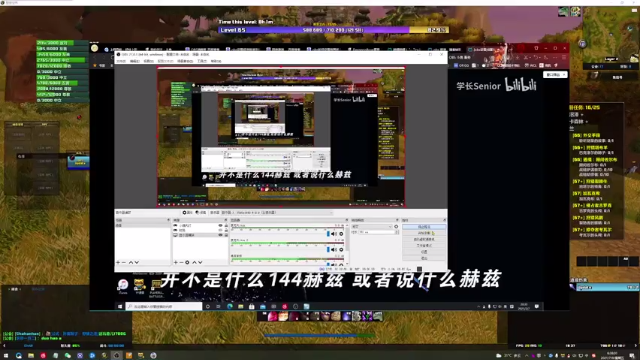Toggle visibility of first source row

click(220, 225)
